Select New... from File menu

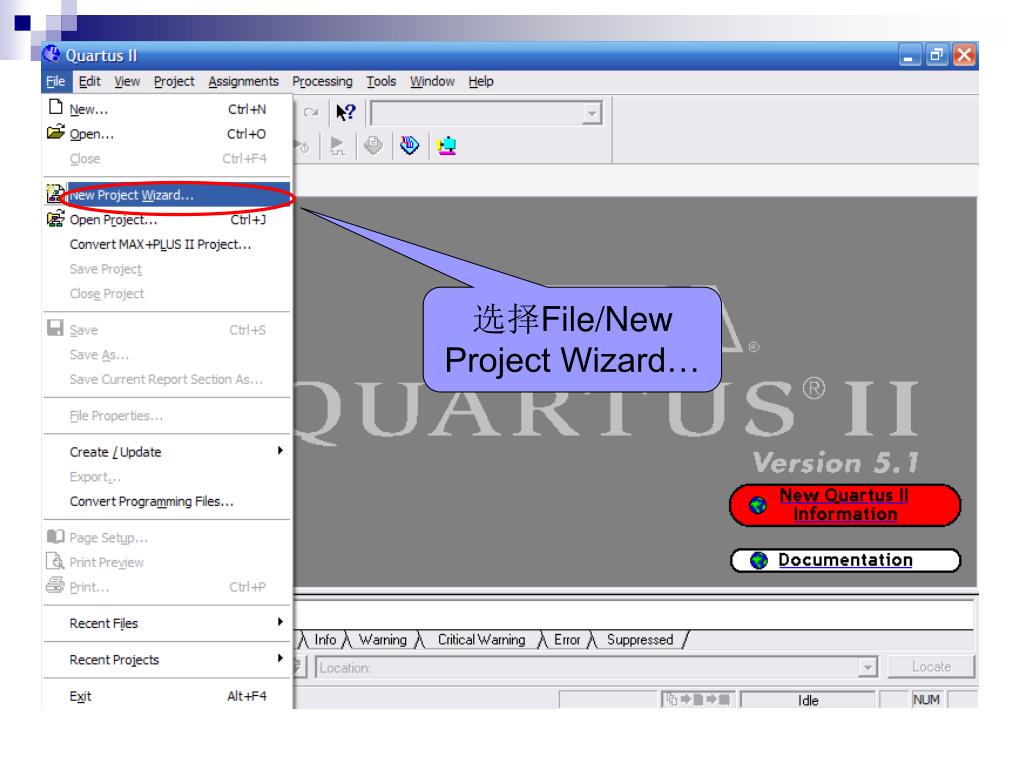pyautogui.click(x=167, y=109)
